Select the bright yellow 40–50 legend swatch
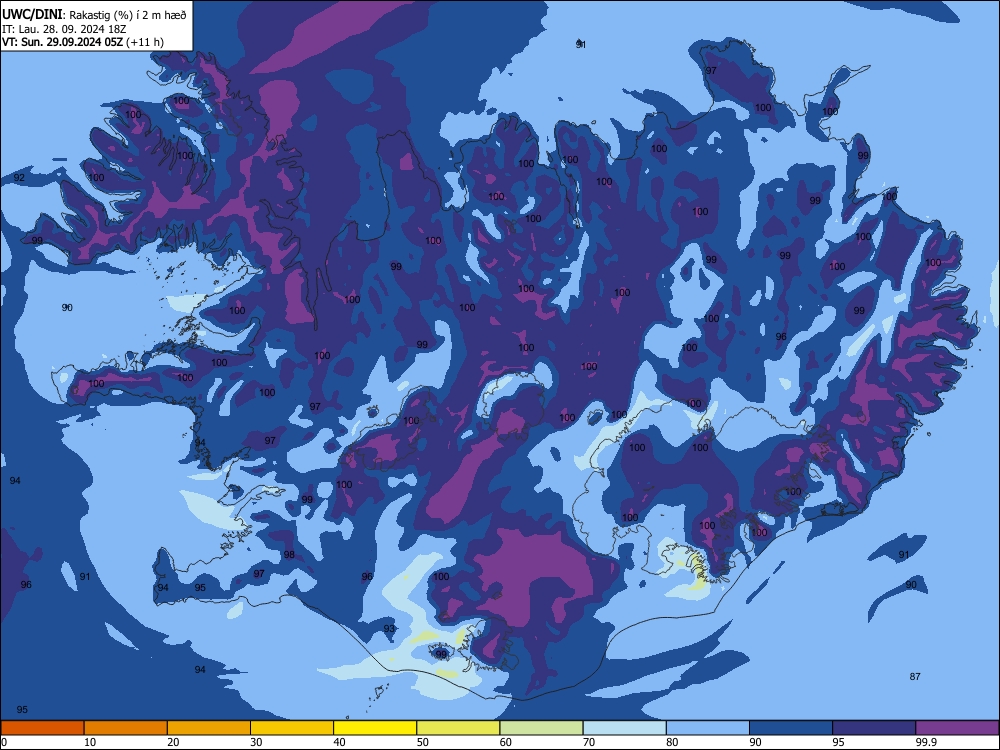This screenshot has width=1000, height=750. click(375, 728)
